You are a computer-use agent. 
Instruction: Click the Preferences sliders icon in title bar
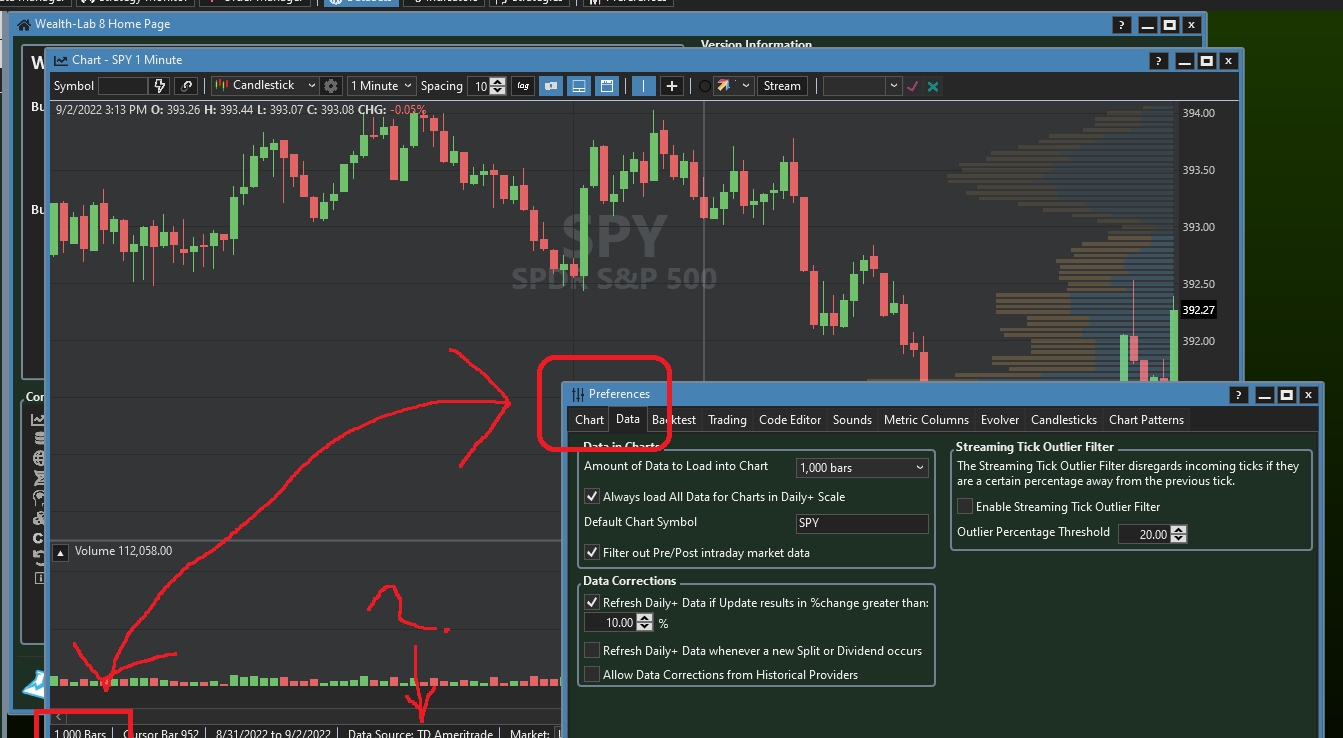[x=578, y=395]
